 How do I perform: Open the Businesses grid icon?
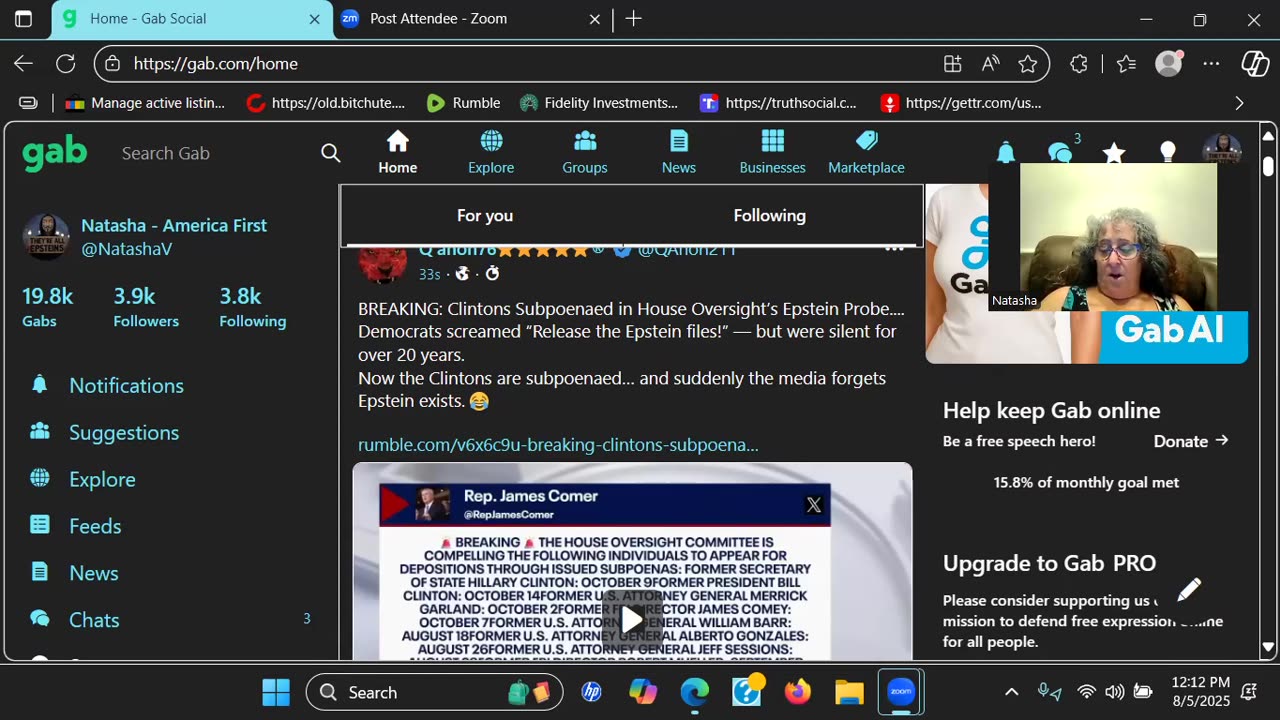[x=772, y=152]
